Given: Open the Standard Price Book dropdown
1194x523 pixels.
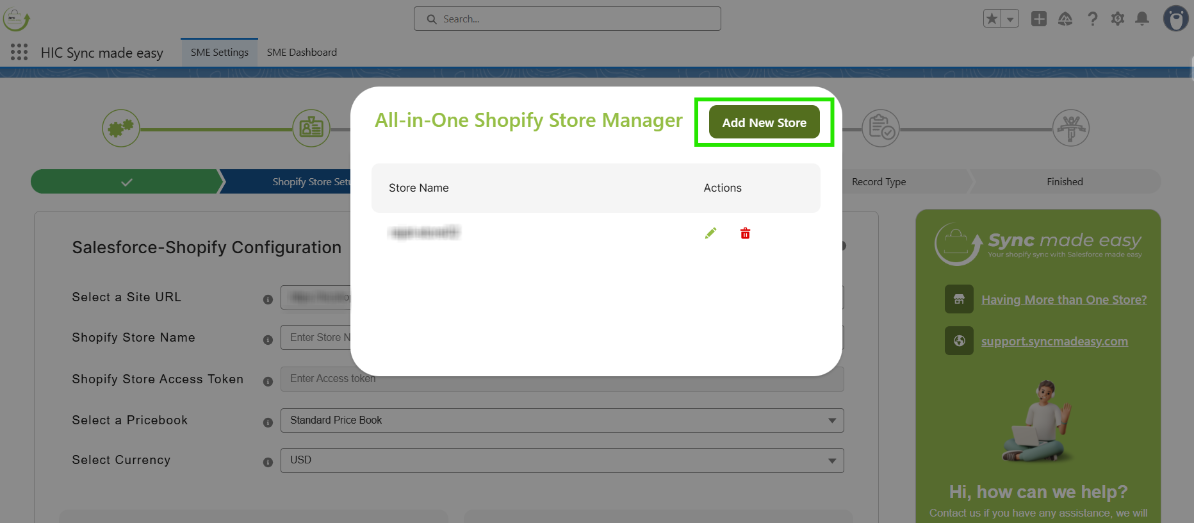Looking at the screenshot, I should click(x=562, y=419).
